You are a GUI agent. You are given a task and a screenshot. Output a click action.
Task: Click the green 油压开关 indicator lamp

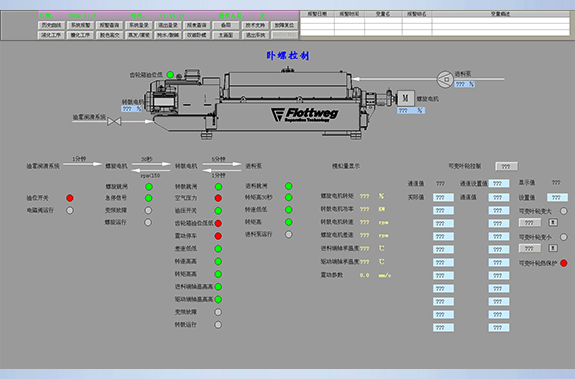pos(218,211)
